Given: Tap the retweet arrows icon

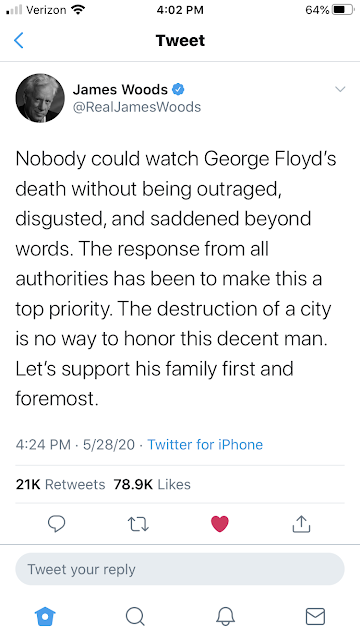Looking at the screenshot, I should pyautogui.click(x=138, y=524).
